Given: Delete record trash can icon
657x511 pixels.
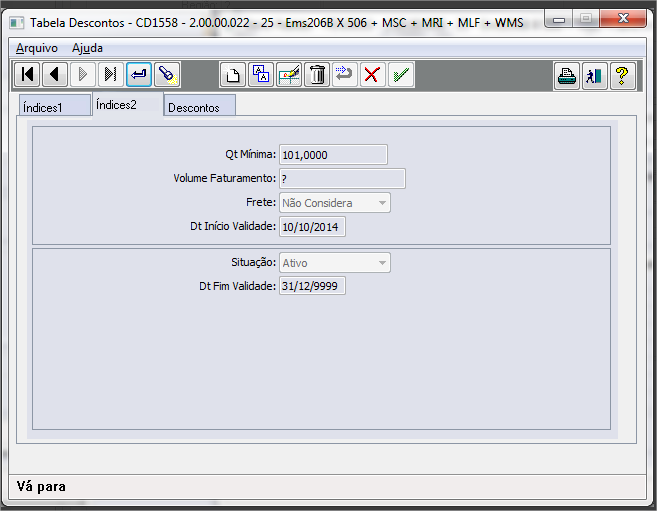Looking at the screenshot, I should [317, 75].
